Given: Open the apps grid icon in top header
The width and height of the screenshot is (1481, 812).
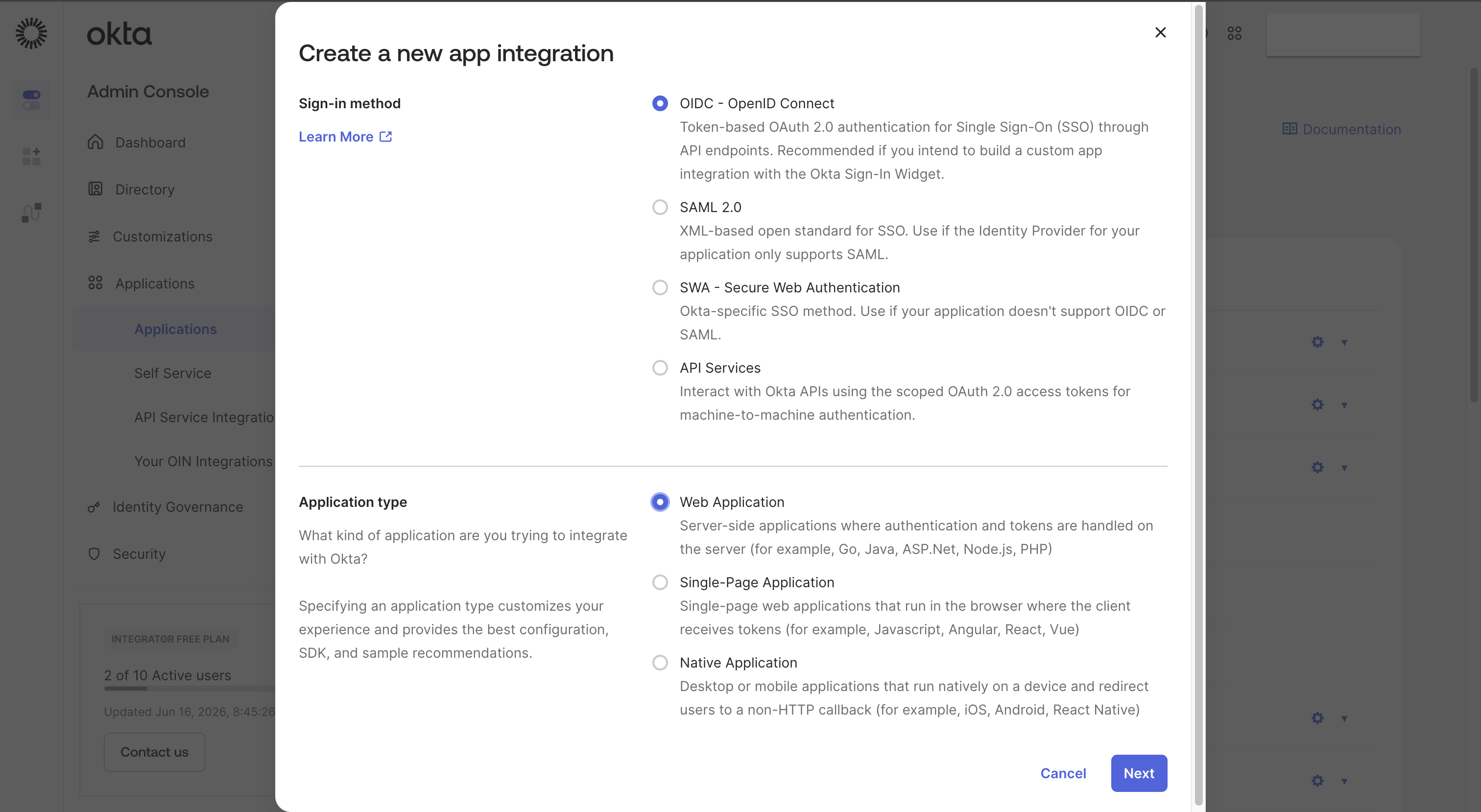Looking at the screenshot, I should (1234, 33).
